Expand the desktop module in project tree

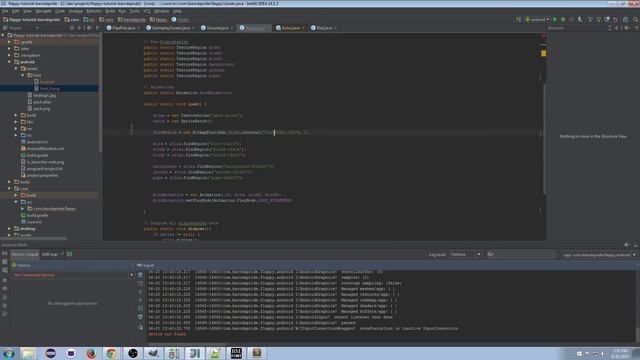click(x=9, y=229)
